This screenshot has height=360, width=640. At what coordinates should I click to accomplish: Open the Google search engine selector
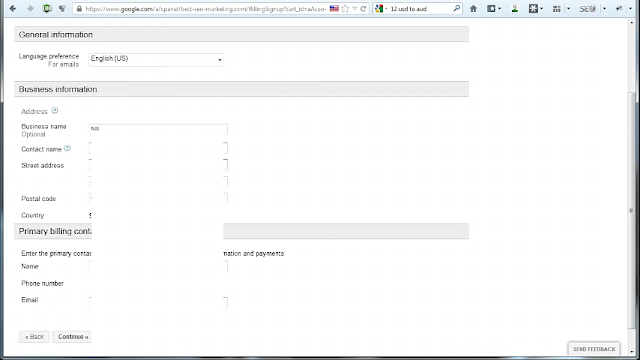[x=381, y=9]
